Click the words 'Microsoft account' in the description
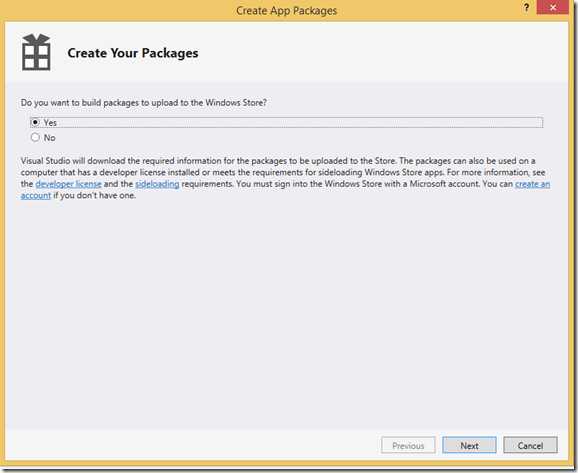 click(444, 184)
